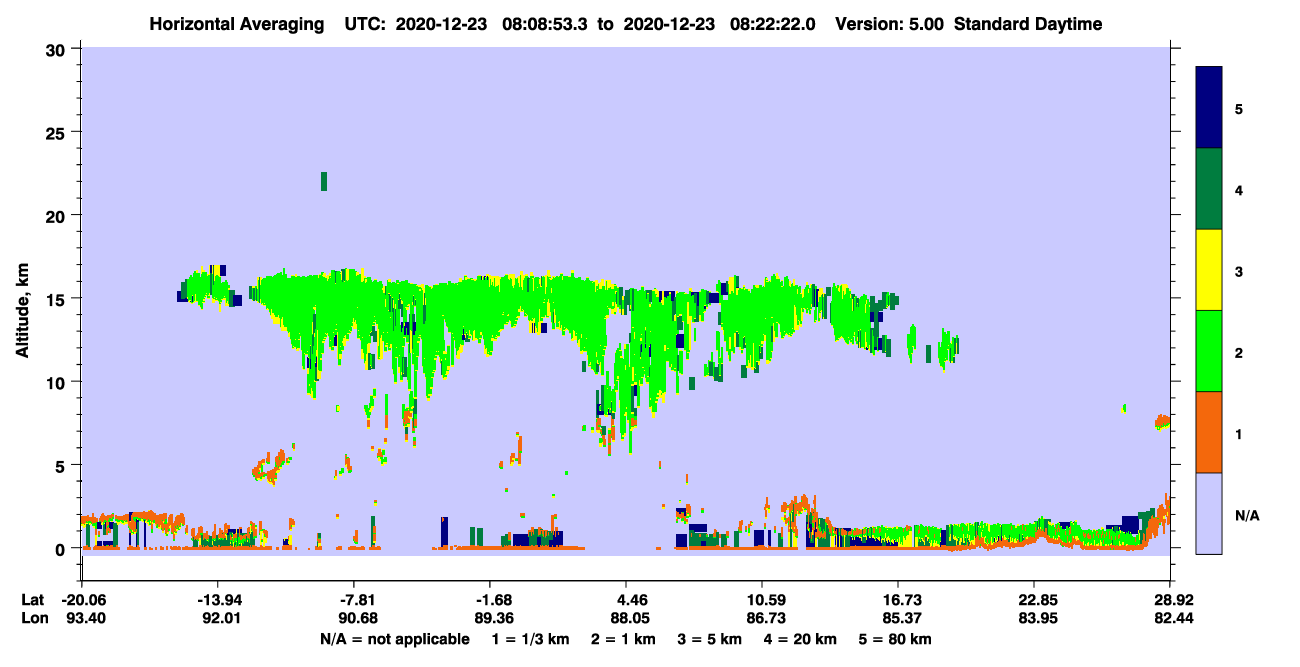Click latitude value -7.81
The image size is (1300, 667).
point(354,600)
